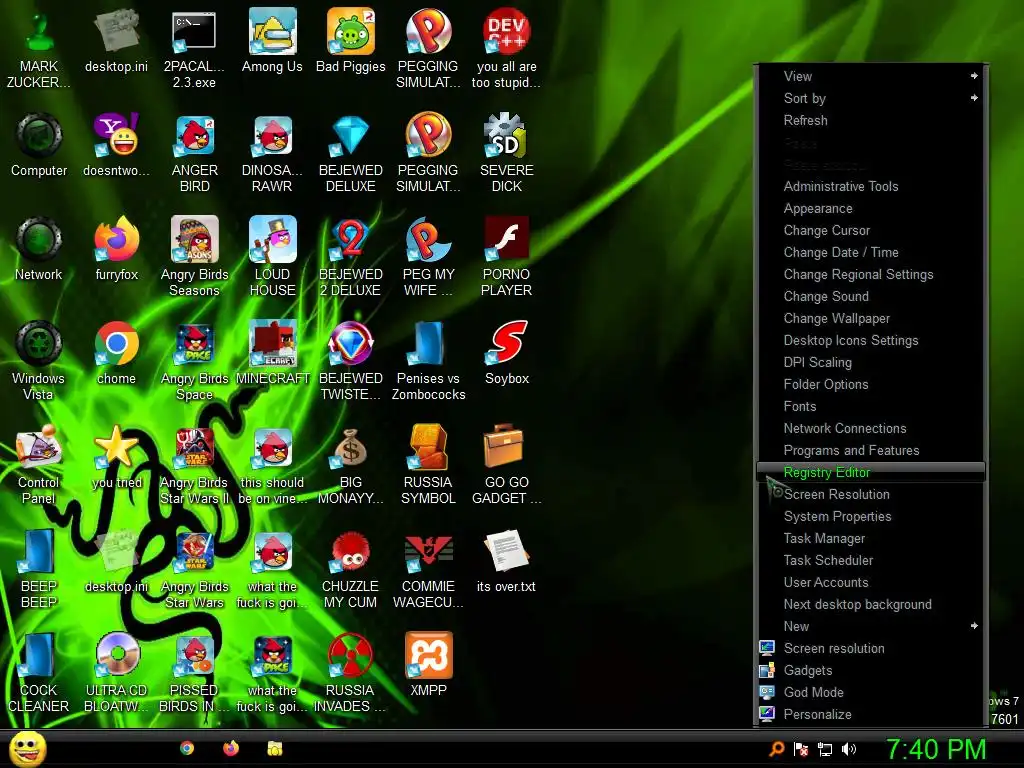Select Network Connections menu entry
The height and width of the screenshot is (768, 1024).
(x=871, y=428)
